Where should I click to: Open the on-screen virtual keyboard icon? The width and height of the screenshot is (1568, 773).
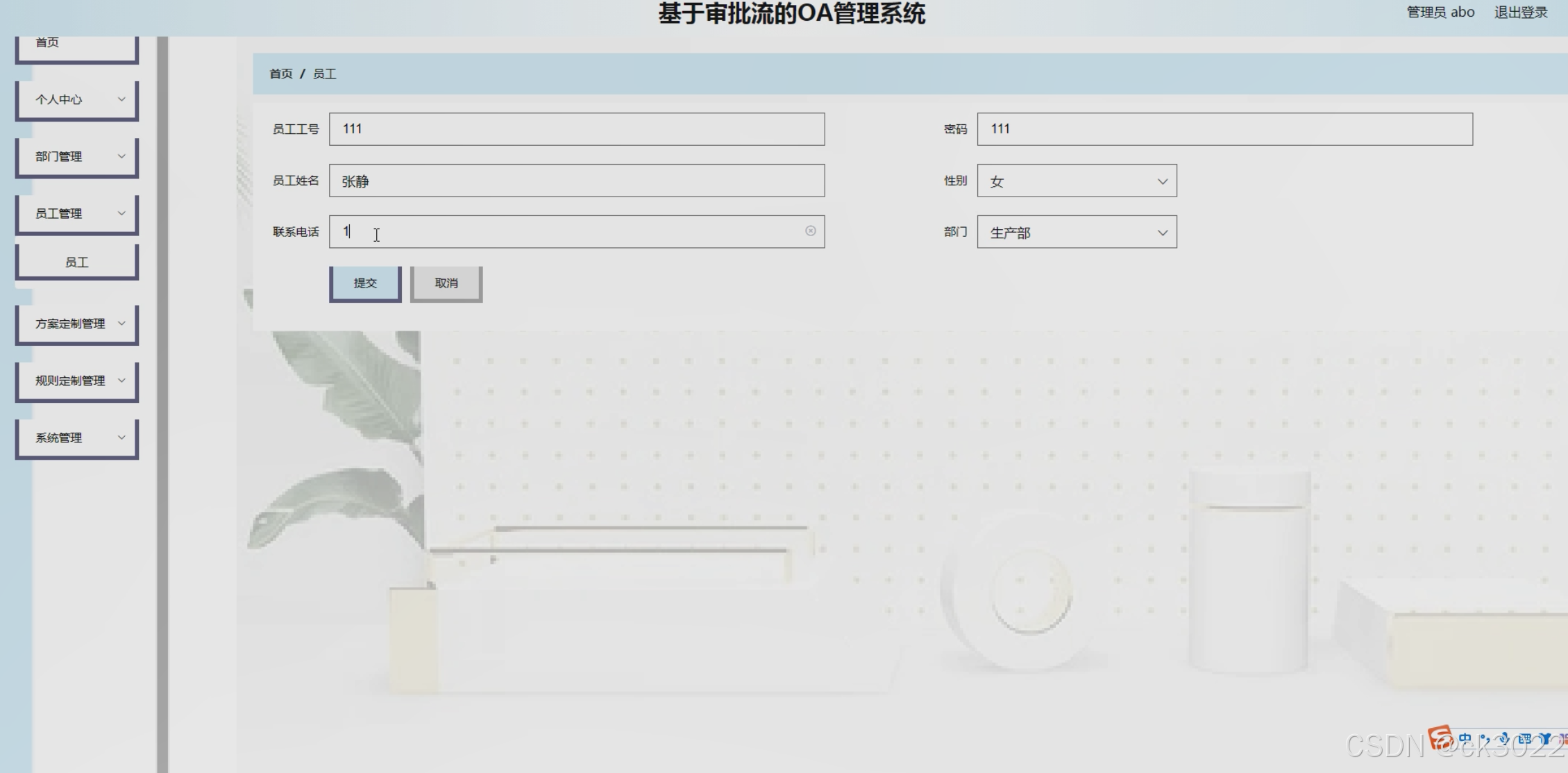[x=1524, y=738]
